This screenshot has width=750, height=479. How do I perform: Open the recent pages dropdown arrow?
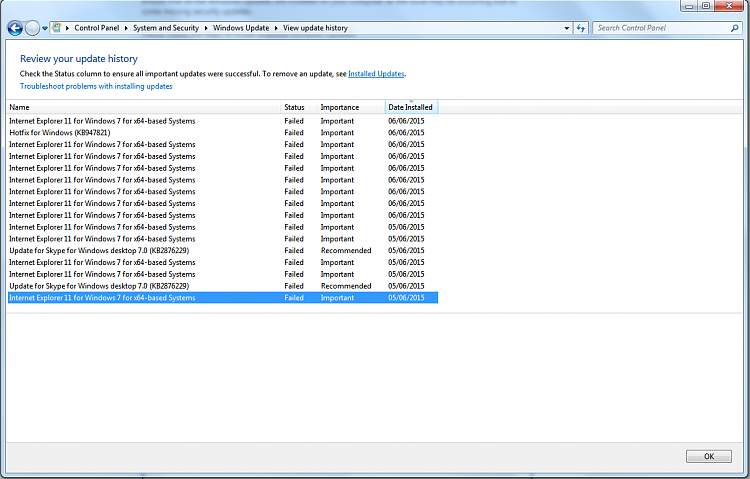coord(44,28)
